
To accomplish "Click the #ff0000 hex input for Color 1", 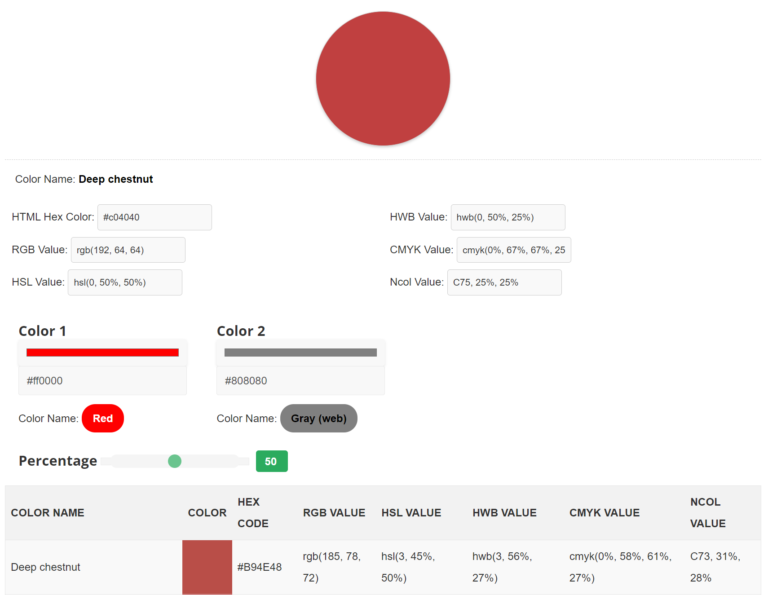I will pos(102,381).
